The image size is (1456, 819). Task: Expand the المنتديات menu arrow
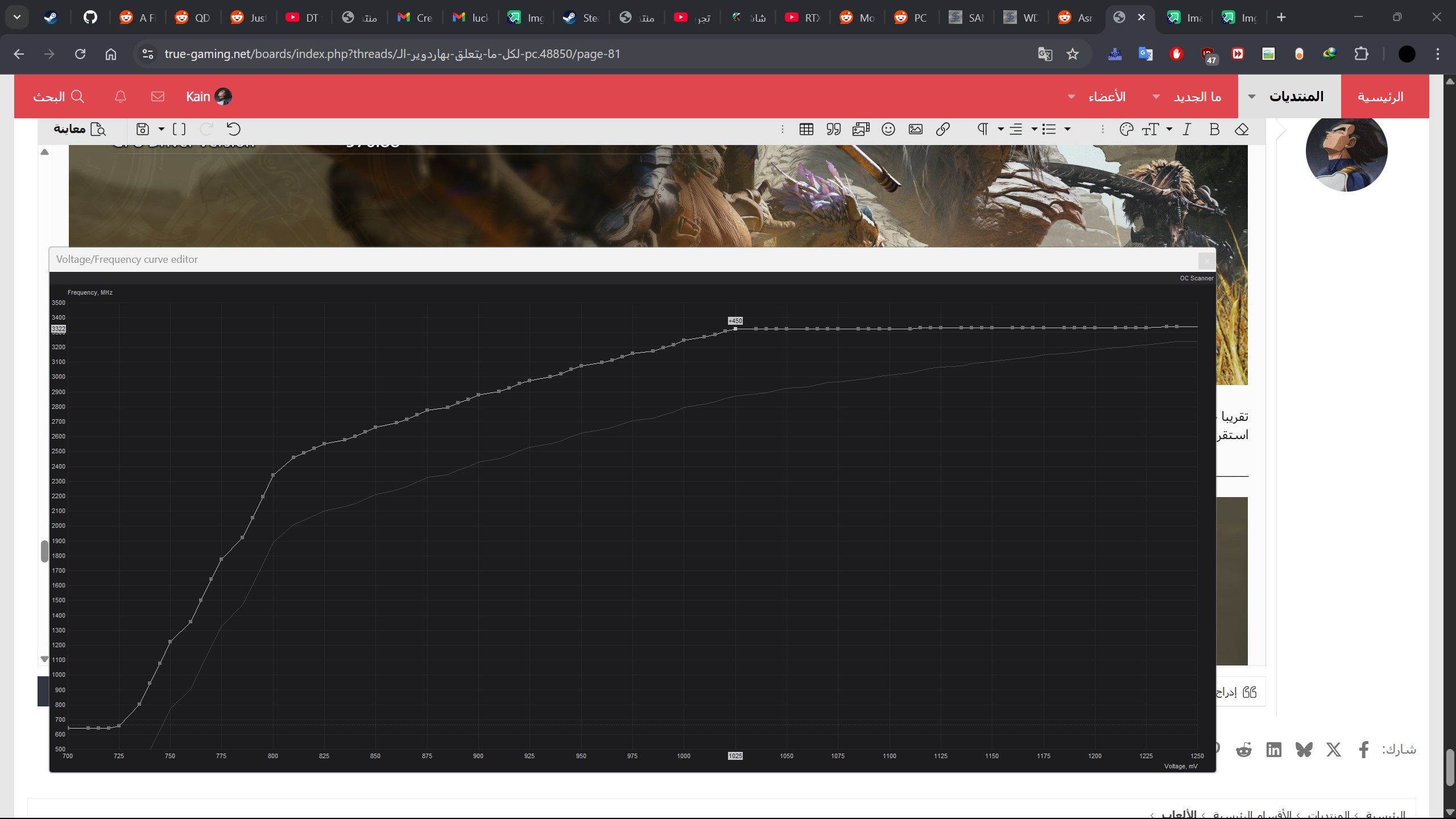coord(1252,97)
